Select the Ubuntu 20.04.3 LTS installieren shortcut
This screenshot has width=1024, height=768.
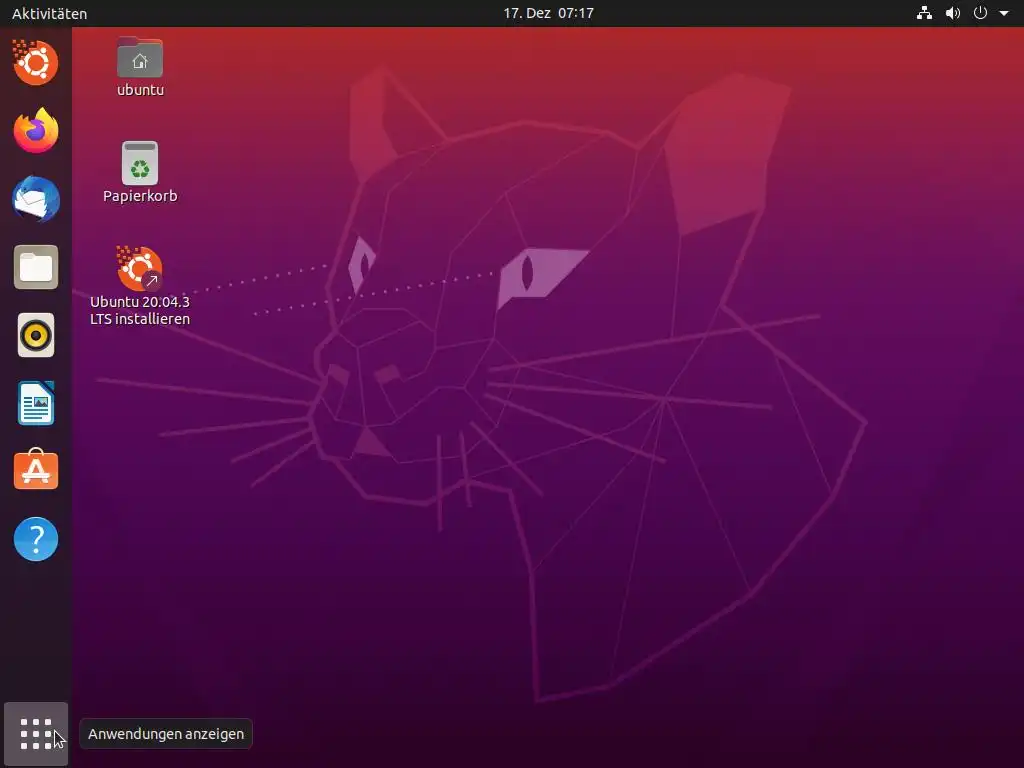pos(139,268)
